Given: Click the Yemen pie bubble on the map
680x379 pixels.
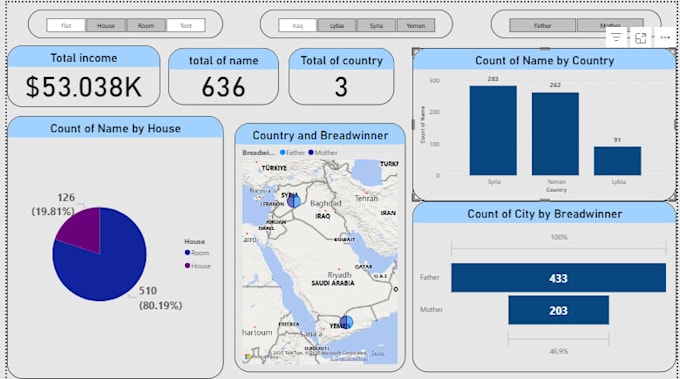Looking at the screenshot, I should click(x=346, y=322).
